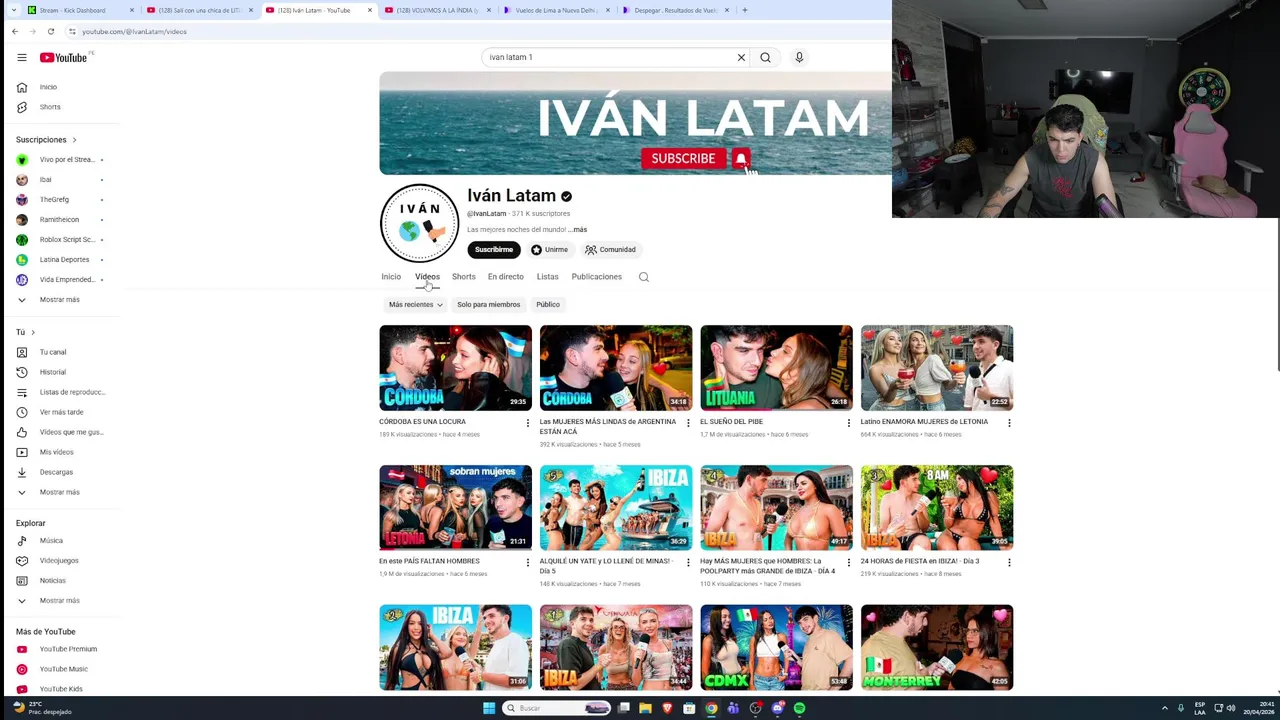Open browser tab search dropdown arrow

[13, 10]
